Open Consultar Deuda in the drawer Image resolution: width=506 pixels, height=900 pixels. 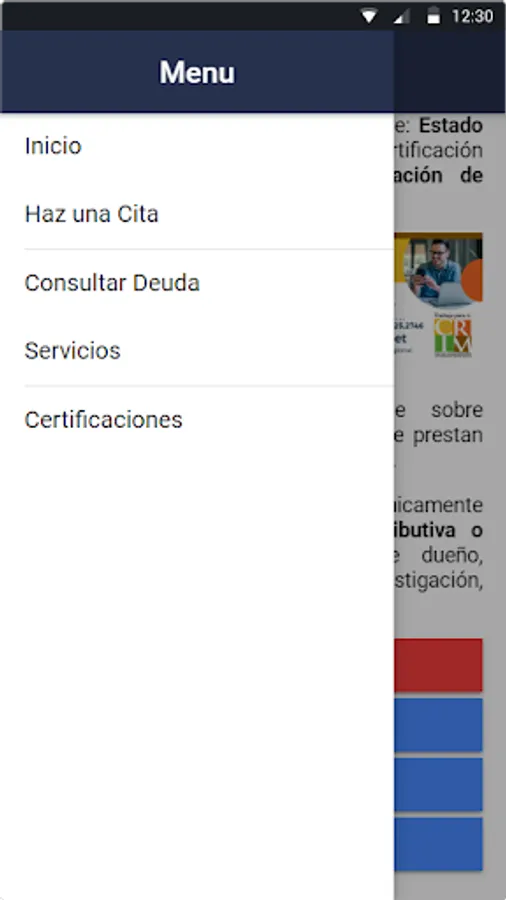pyautogui.click(x=197, y=283)
